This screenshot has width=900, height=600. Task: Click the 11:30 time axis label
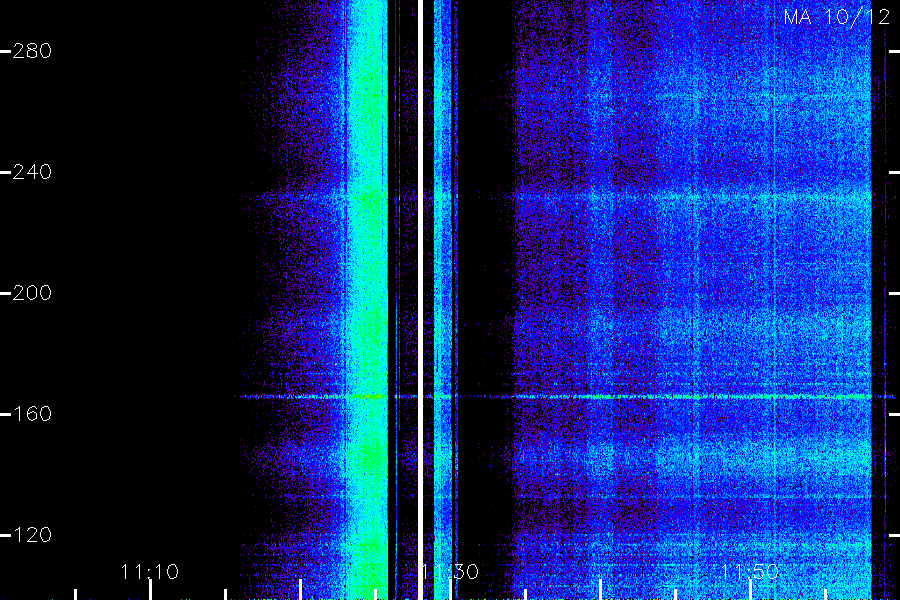point(450,572)
